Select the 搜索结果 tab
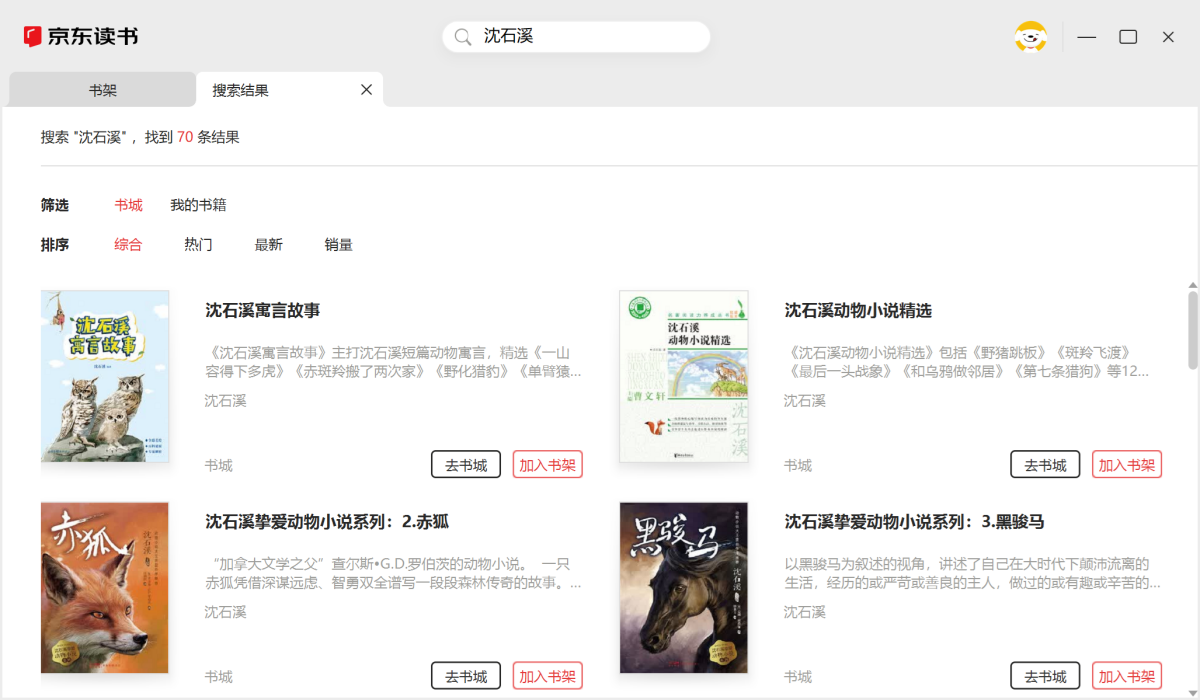The height and width of the screenshot is (700, 1200). tap(241, 90)
